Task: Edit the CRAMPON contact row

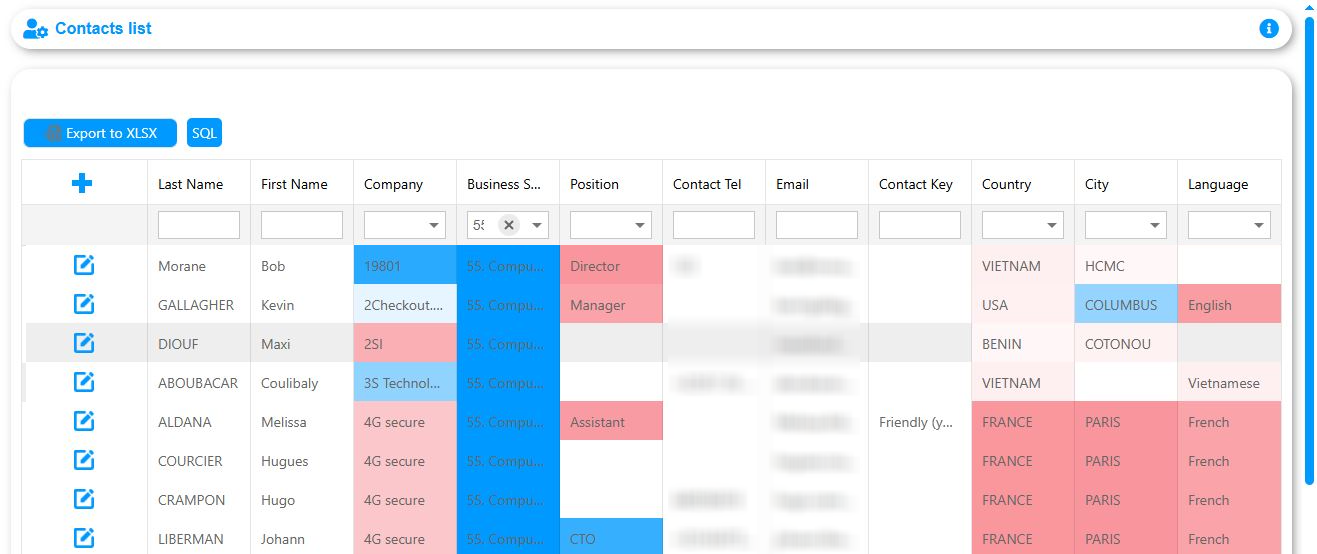Action: tap(84, 499)
